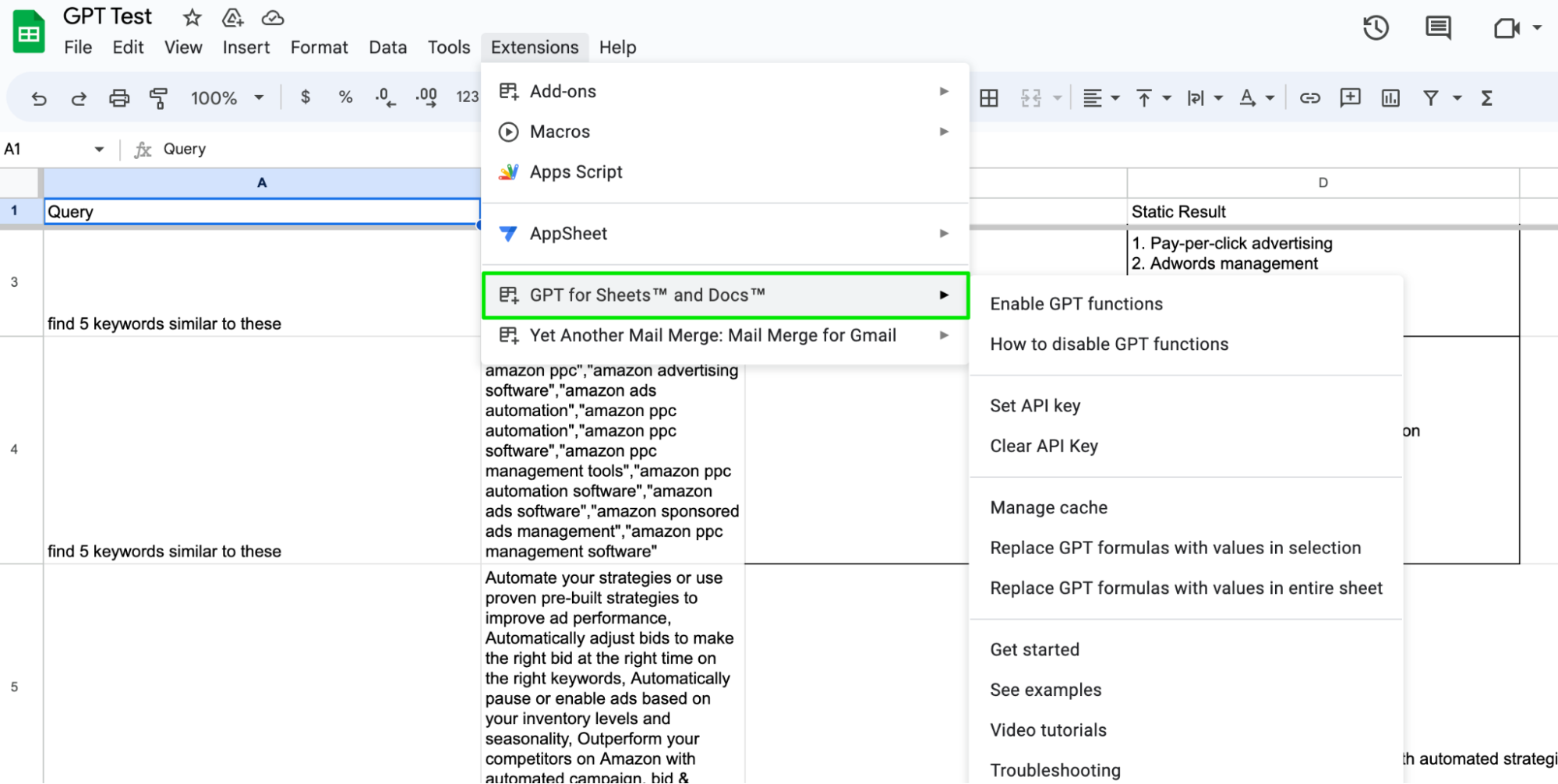This screenshot has width=1558, height=784.
Task: Open the text color dropdown
Action: [1256, 98]
